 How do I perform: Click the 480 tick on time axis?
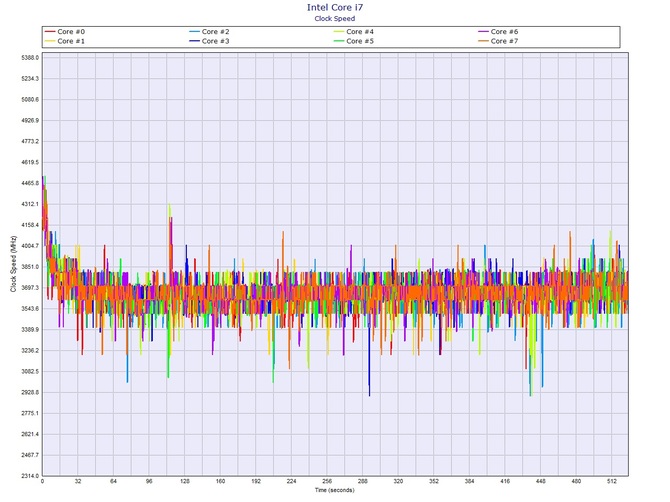576,481
